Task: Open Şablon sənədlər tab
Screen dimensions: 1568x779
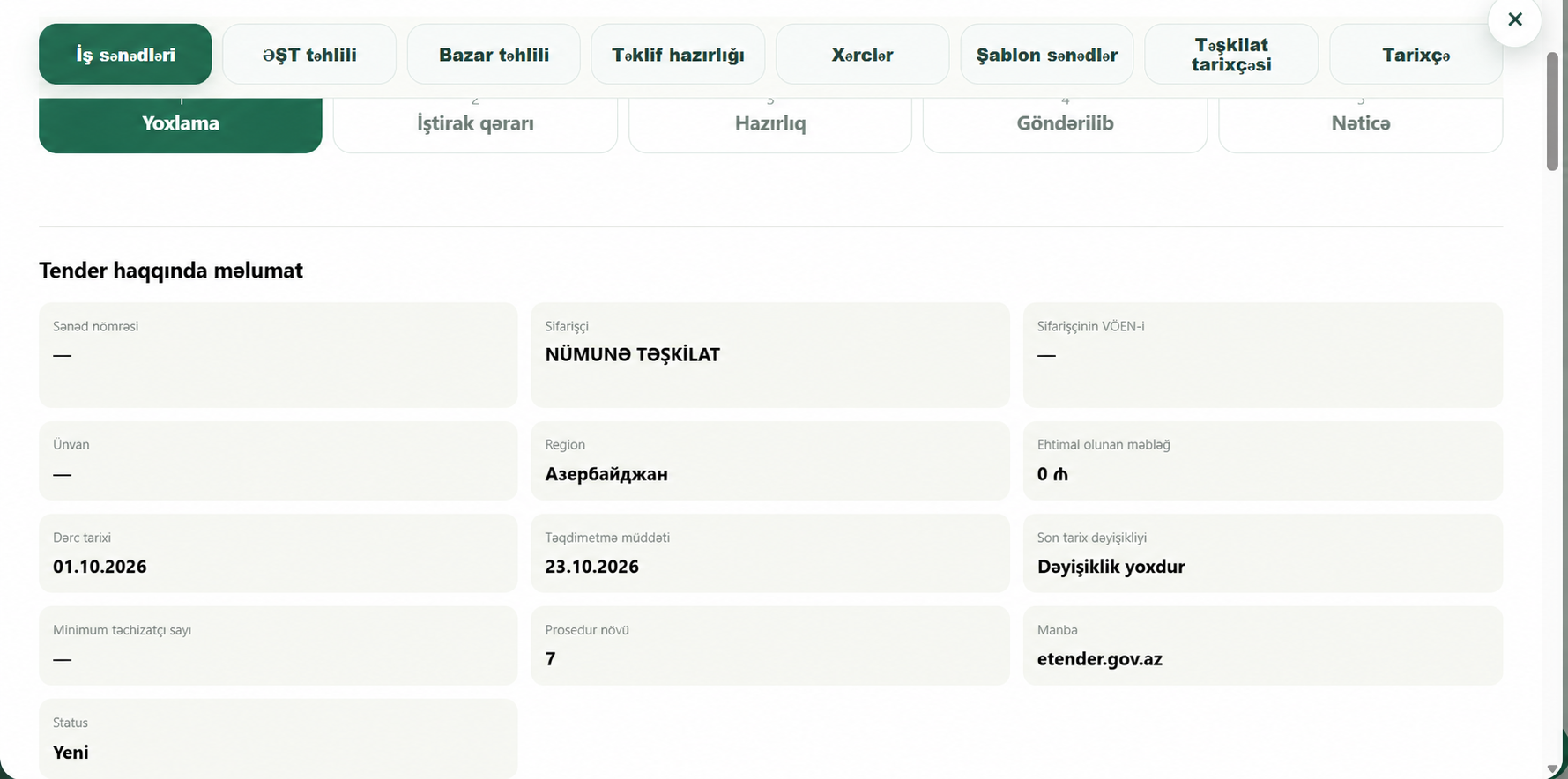Action: (x=1047, y=55)
